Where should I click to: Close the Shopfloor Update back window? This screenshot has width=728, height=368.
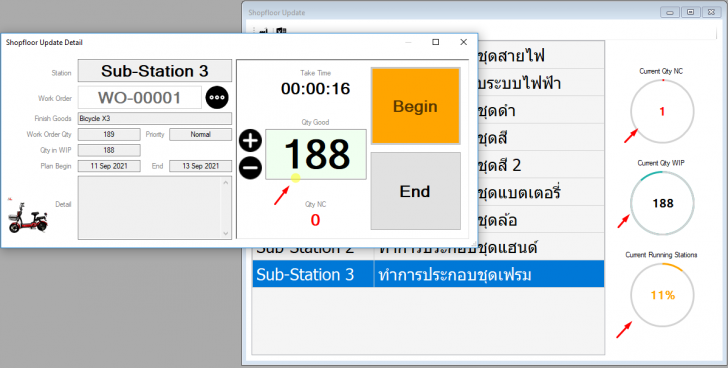[x=711, y=13]
